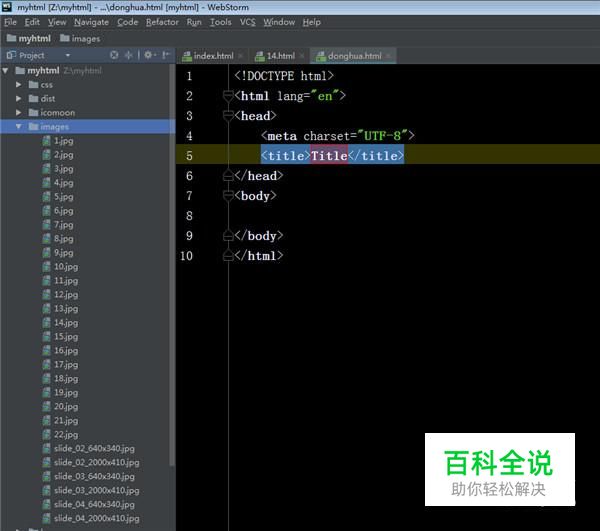Click the 1.jpg file icon
600x531 pixels.
(46, 141)
